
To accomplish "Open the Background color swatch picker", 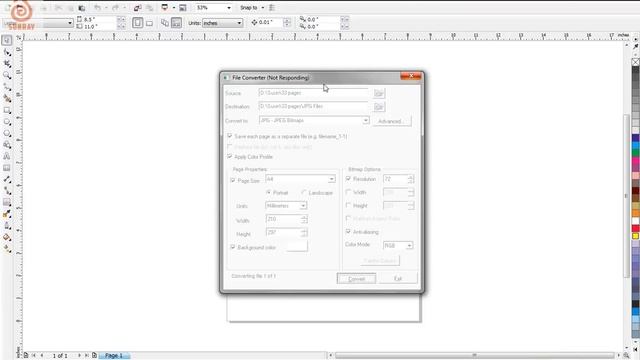I will [x=297, y=246].
